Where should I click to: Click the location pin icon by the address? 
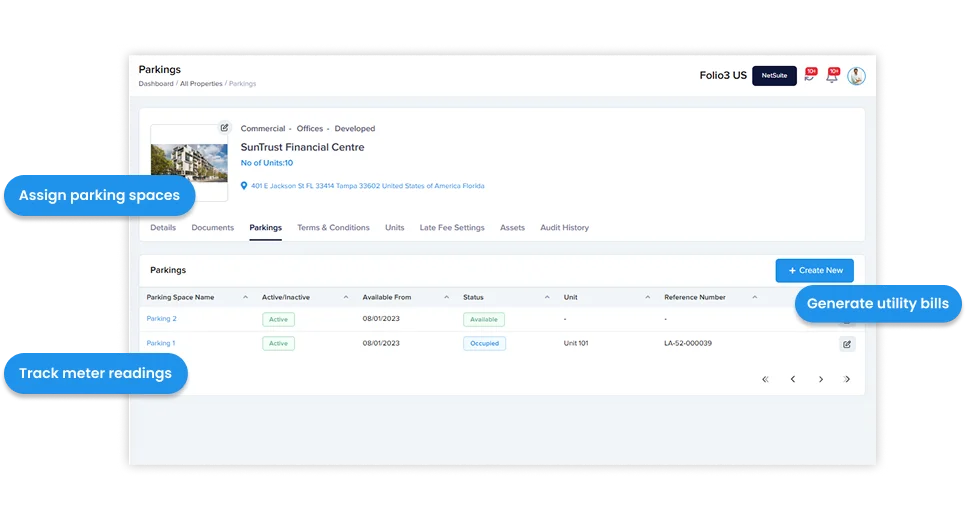point(244,185)
